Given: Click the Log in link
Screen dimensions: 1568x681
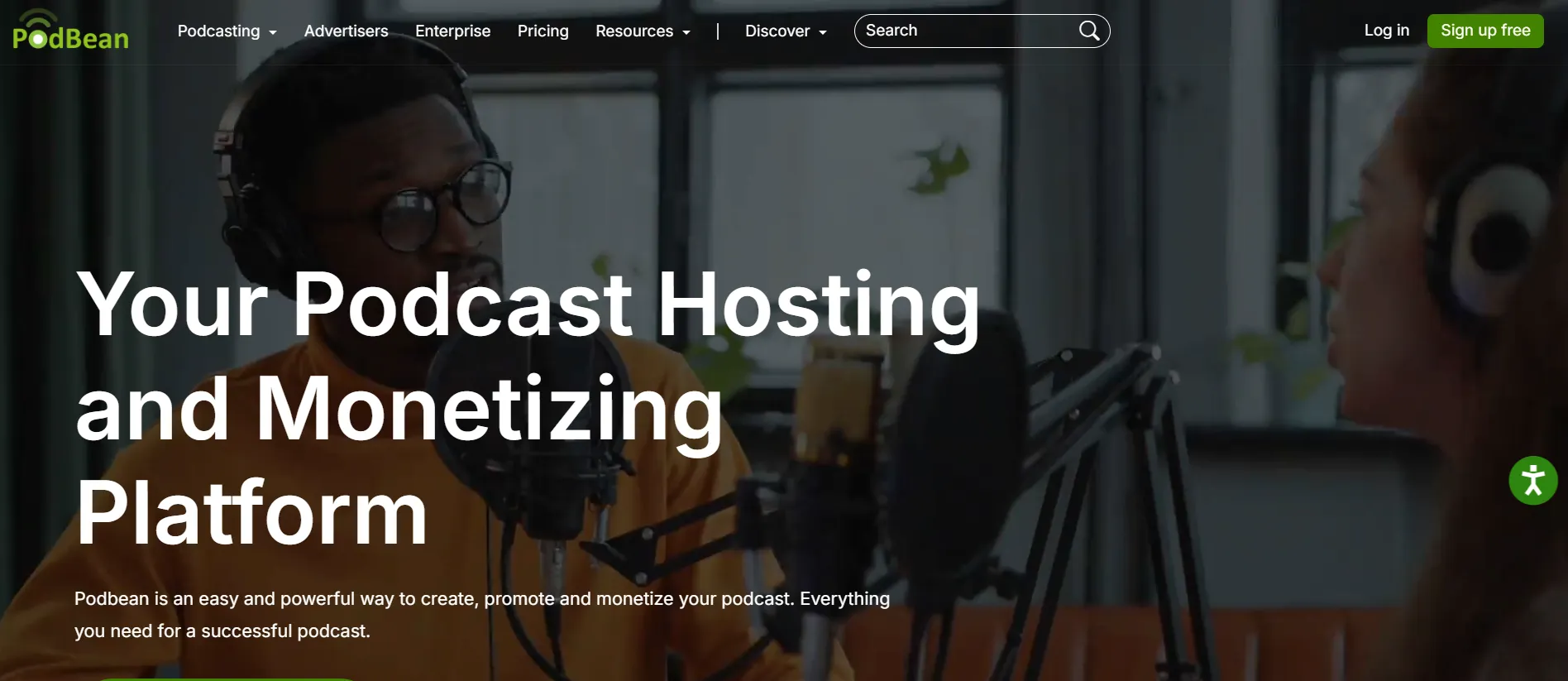Looking at the screenshot, I should pyautogui.click(x=1386, y=31).
